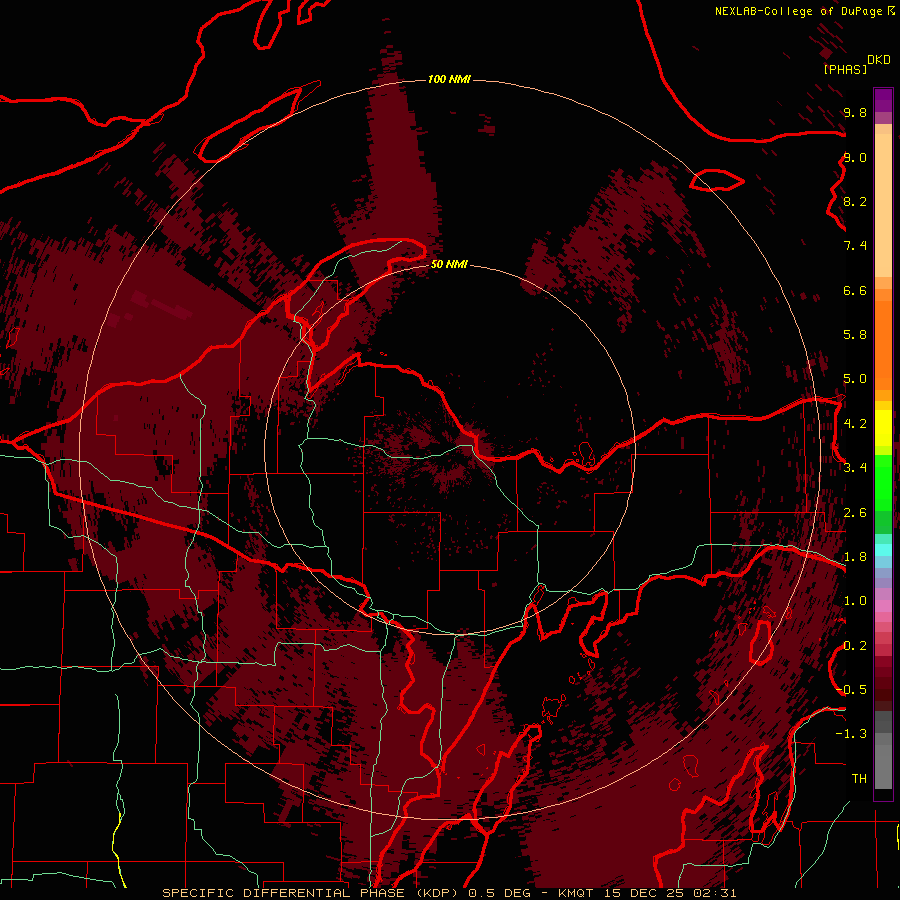The height and width of the screenshot is (900, 900).
Task: Select the cyan segment of the color bar
Action: pos(883,550)
